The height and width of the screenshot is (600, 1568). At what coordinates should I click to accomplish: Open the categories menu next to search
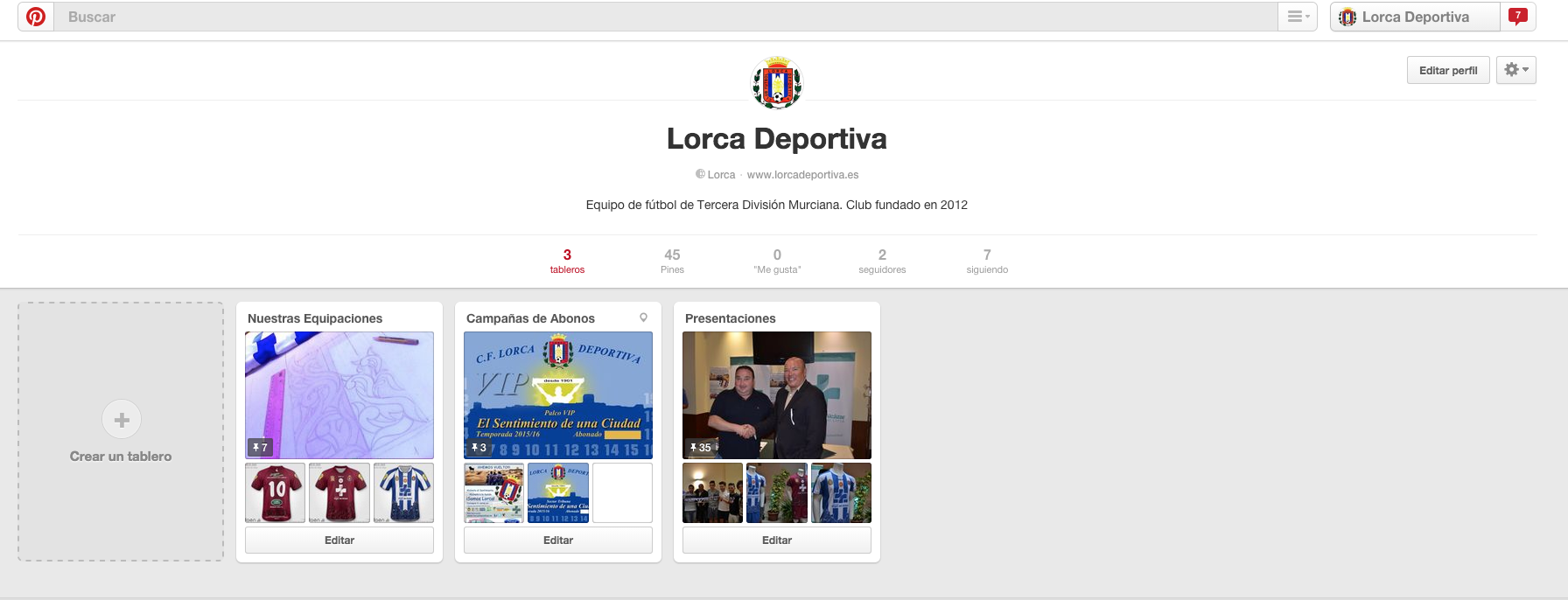click(1298, 17)
